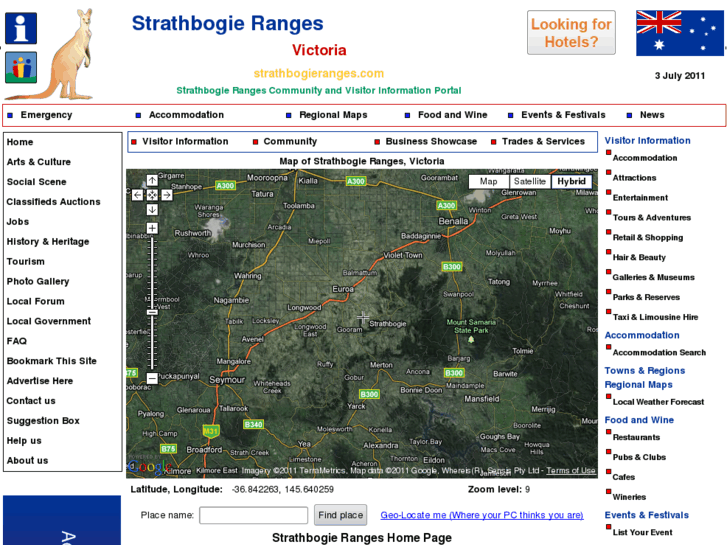Click Terms of Use on the map

(x=571, y=471)
